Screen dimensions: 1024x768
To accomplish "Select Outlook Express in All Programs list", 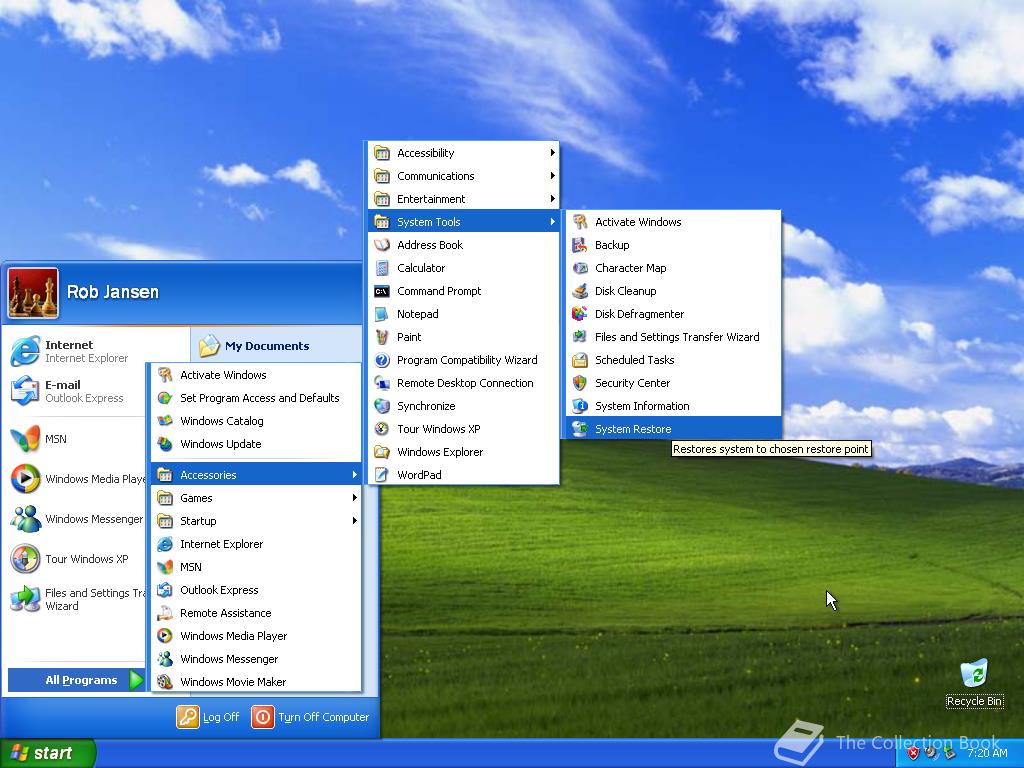I will pos(256,590).
